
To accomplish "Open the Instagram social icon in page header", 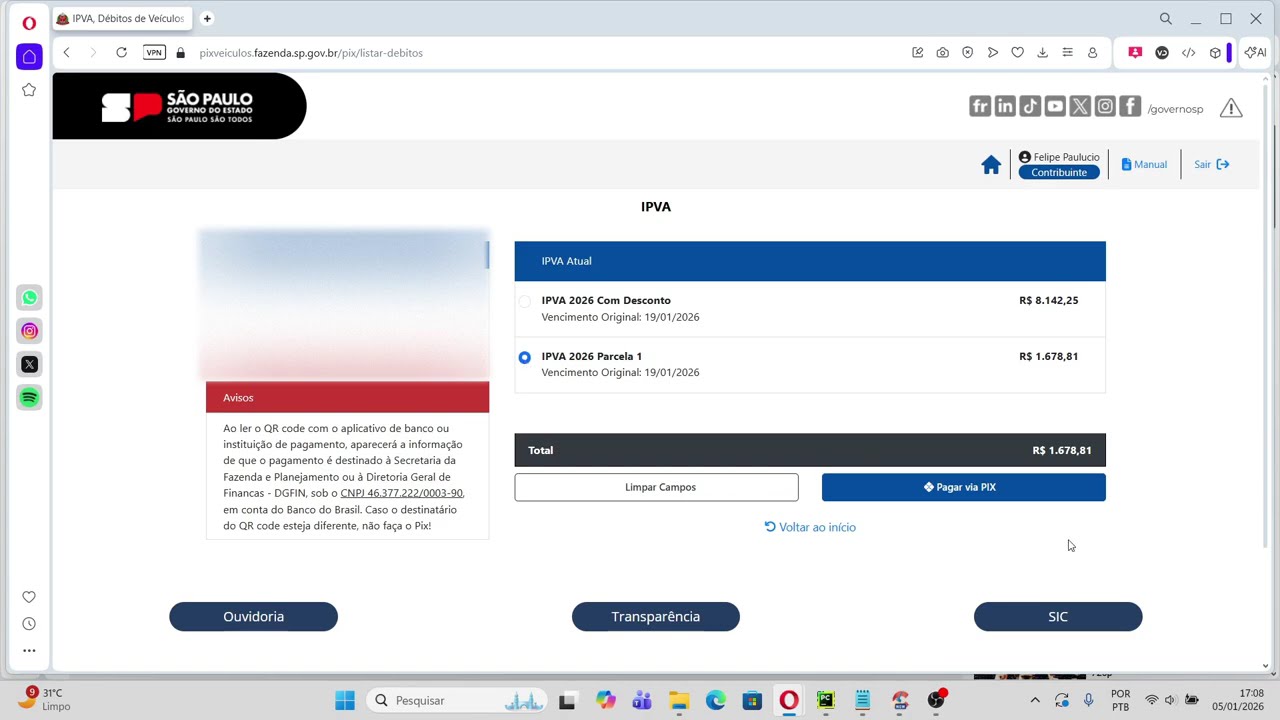I will point(1105,107).
